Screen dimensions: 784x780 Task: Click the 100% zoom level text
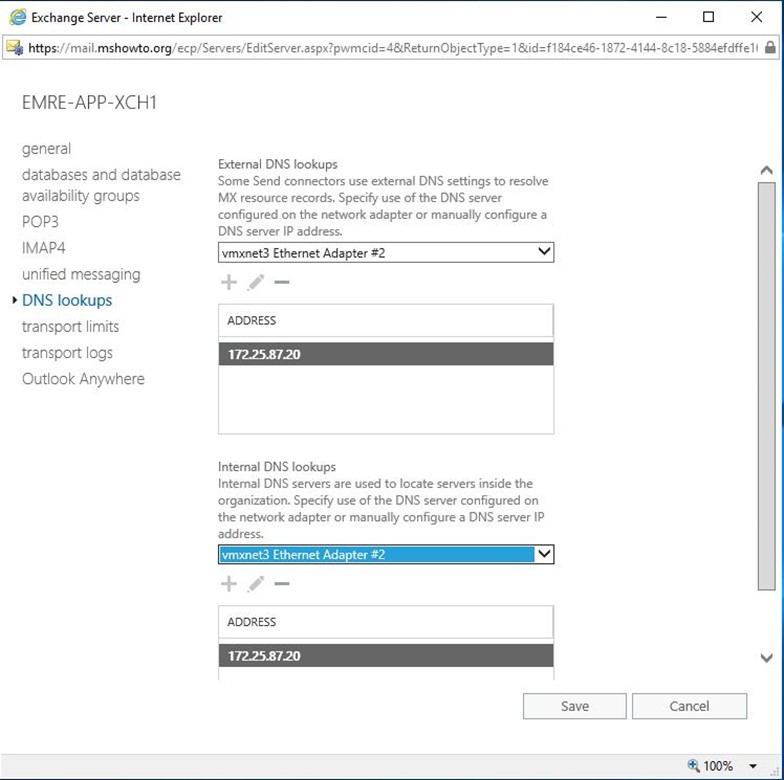point(718,766)
